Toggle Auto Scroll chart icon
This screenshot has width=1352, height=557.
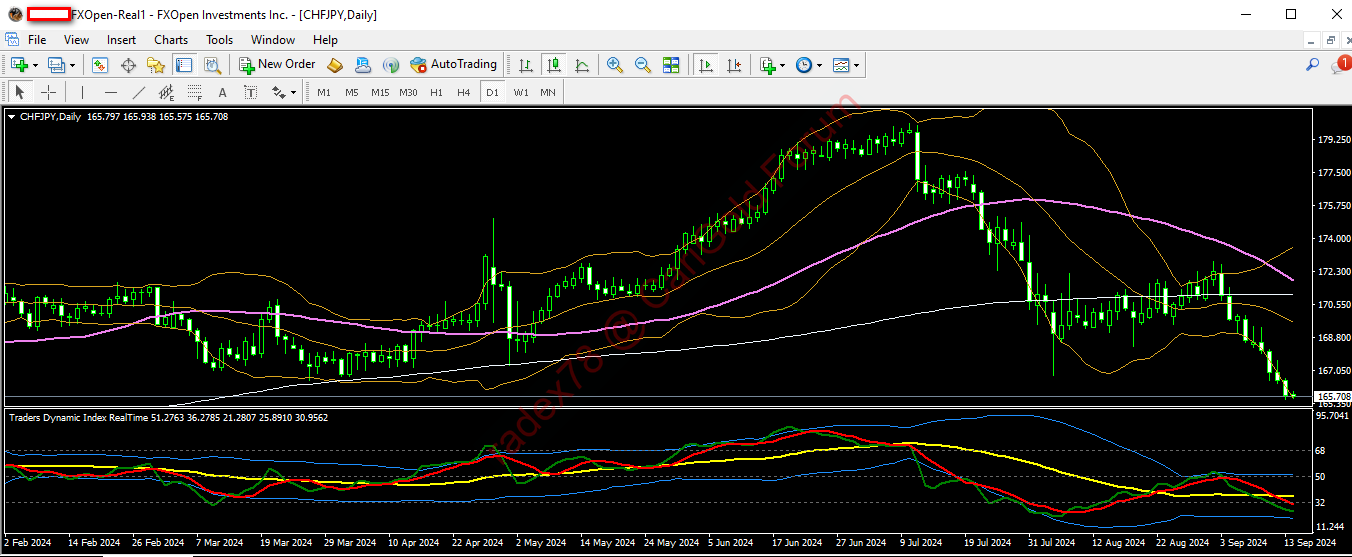[705, 65]
